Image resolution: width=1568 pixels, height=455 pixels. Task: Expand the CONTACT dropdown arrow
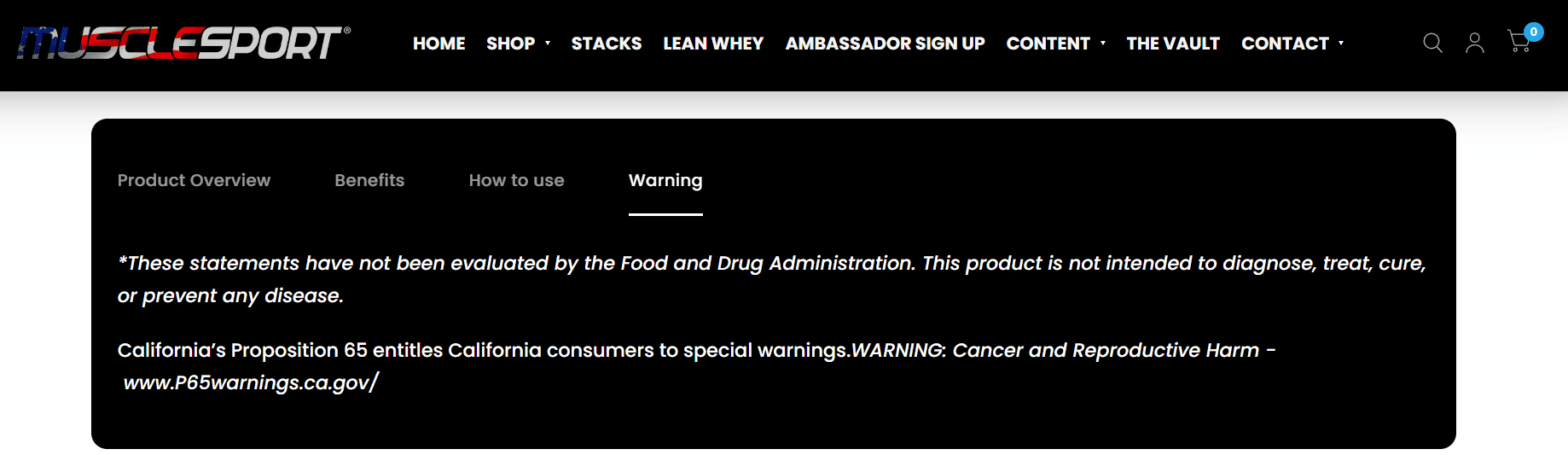pos(1341,44)
